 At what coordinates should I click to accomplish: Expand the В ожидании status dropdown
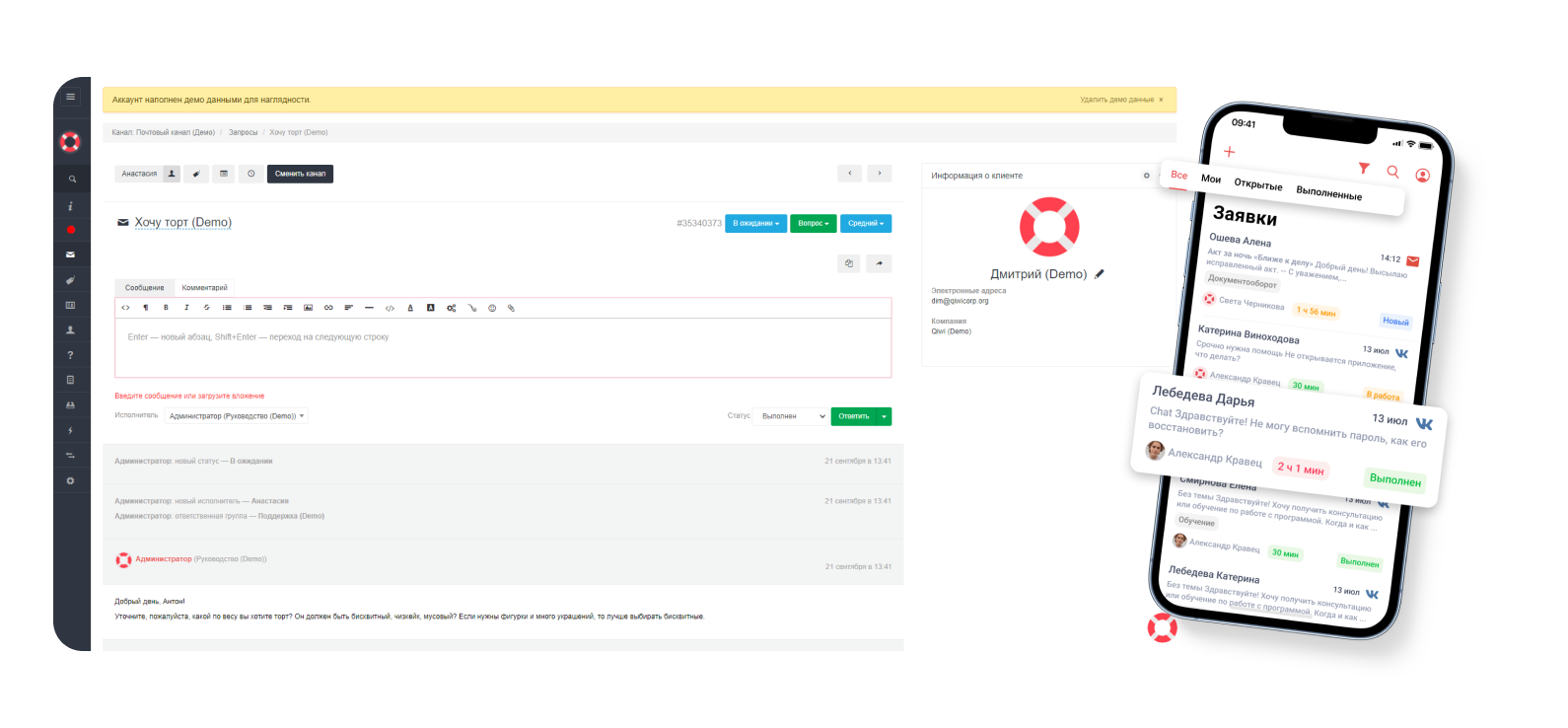tap(755, 223)
